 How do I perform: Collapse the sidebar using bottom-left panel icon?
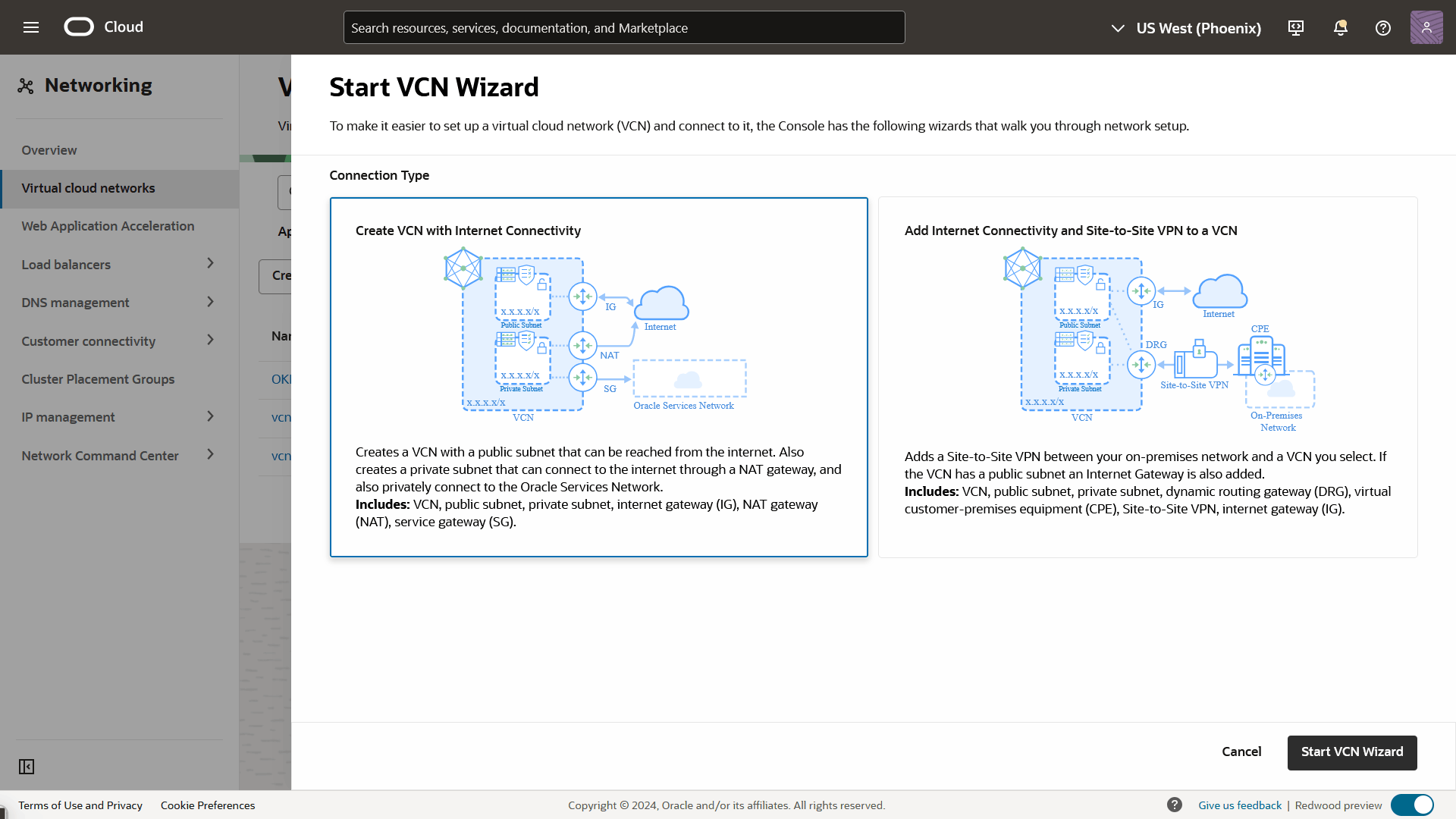27,767
